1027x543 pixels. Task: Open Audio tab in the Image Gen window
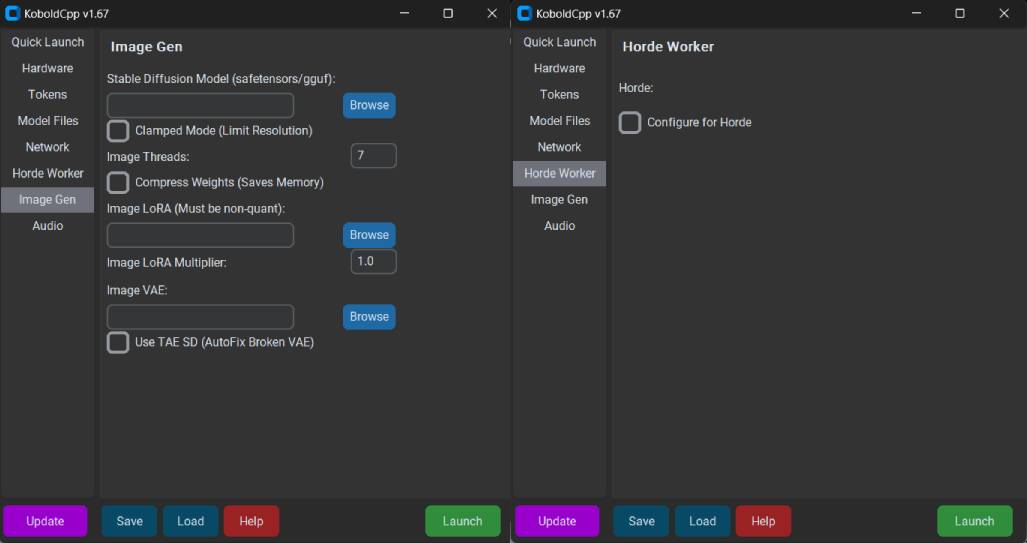(48, 226)
